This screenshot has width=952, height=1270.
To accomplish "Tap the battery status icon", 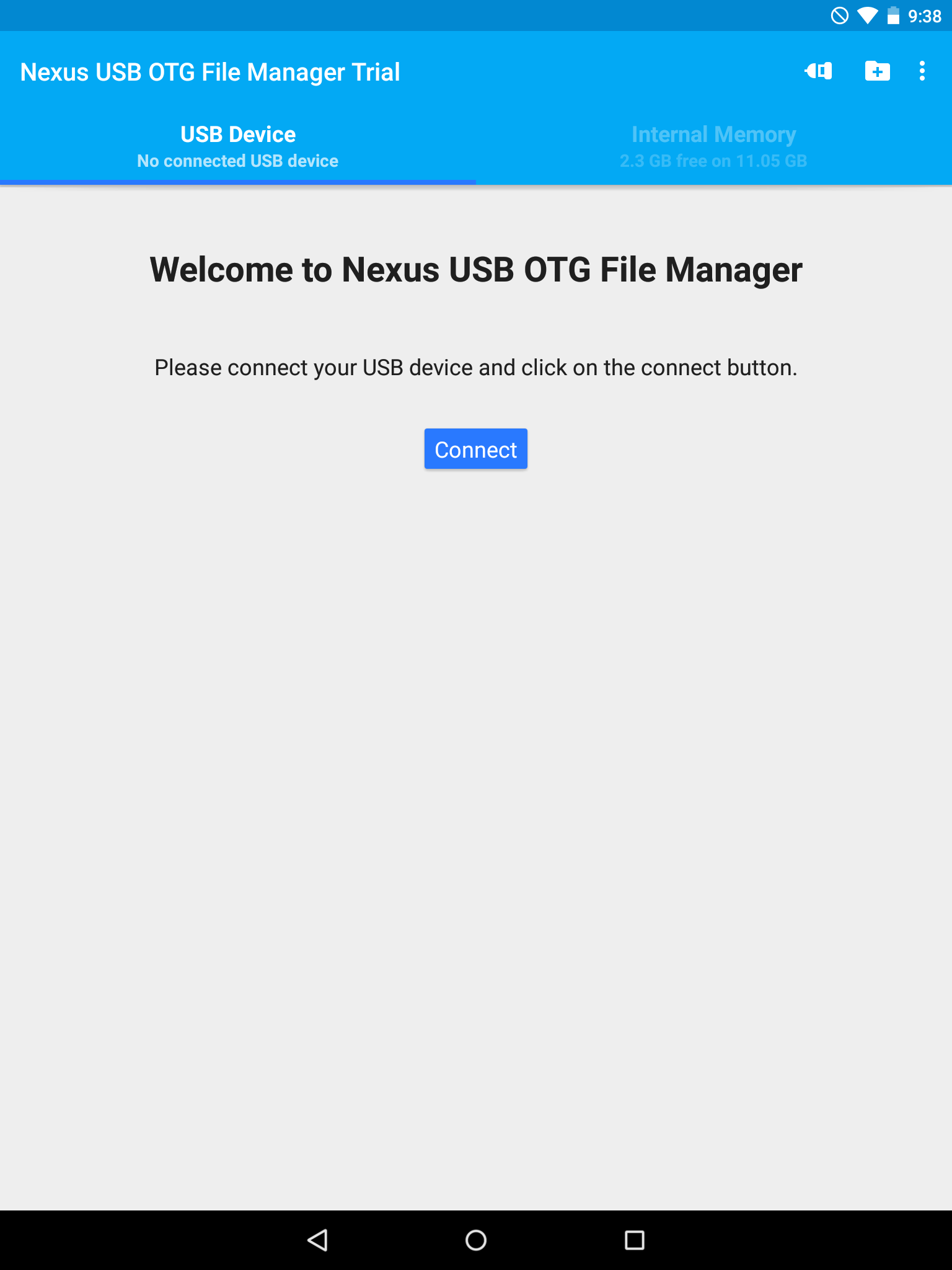I will (x=893, y=16).
